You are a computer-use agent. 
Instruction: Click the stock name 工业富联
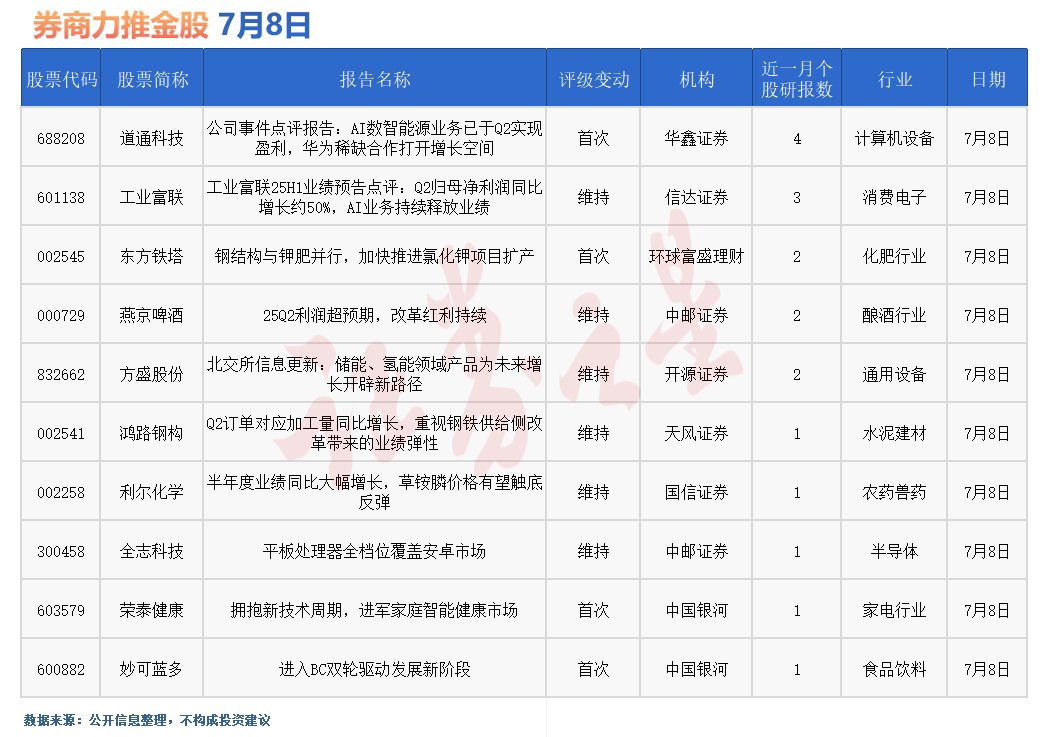pyautogui.click(x=152, y=197)
